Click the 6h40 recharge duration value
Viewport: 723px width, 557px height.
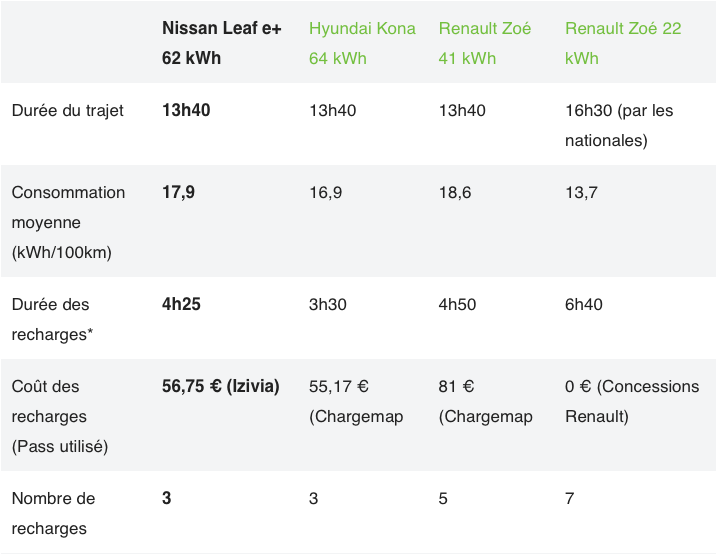coord(584,304)
